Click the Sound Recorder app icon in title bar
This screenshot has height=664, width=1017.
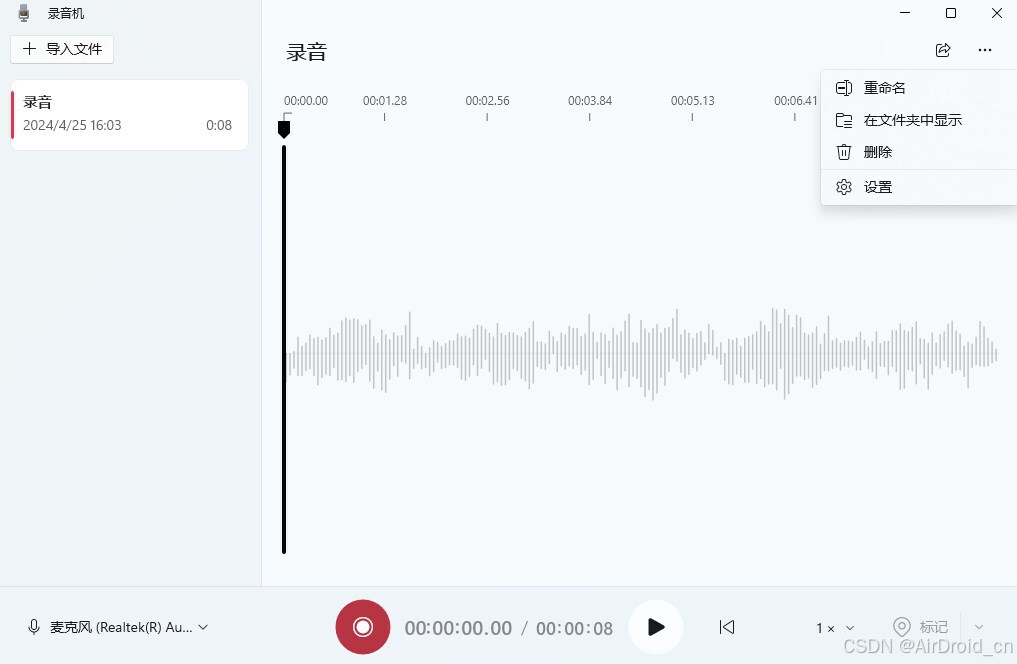(x=24, y=13)
